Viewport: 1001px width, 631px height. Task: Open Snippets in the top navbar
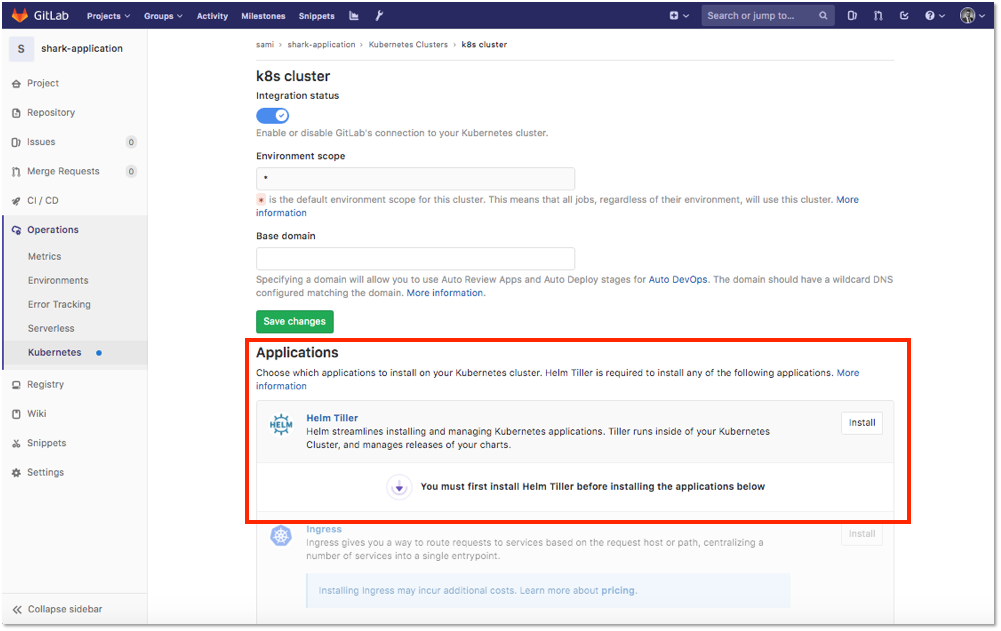pyautogui.click(x=317, y=16)
